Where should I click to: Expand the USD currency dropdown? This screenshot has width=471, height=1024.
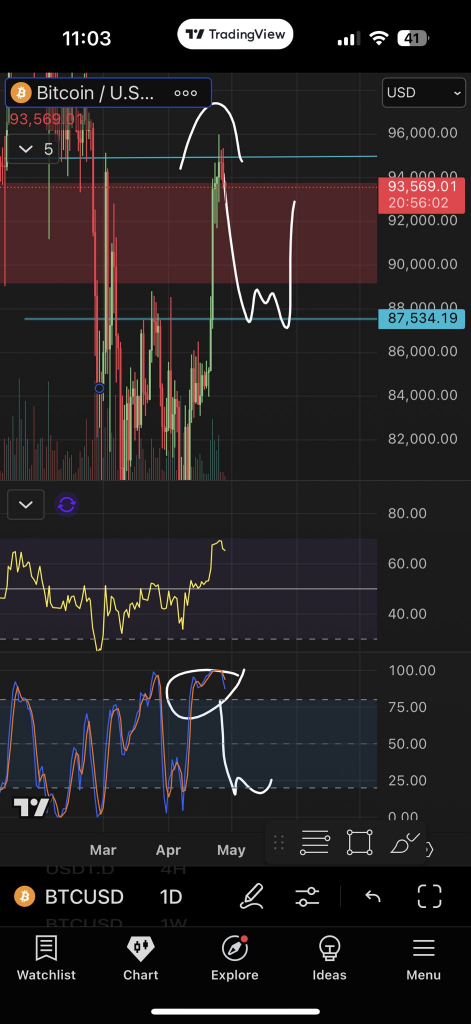[424, 93]
